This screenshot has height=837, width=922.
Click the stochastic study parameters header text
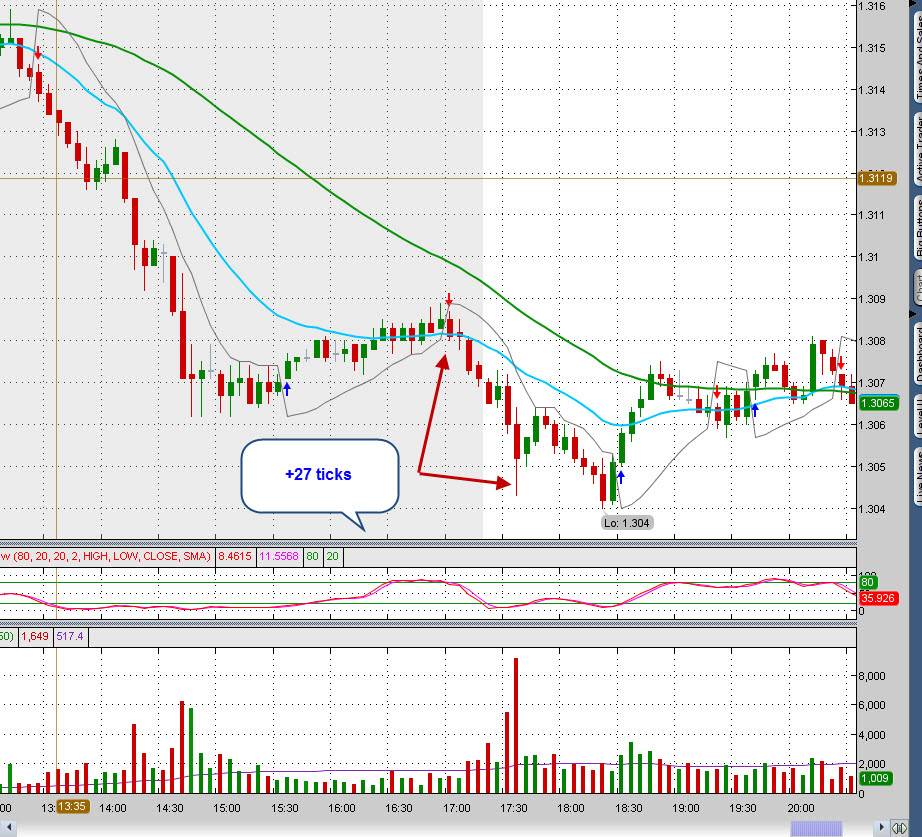(106, 556)
